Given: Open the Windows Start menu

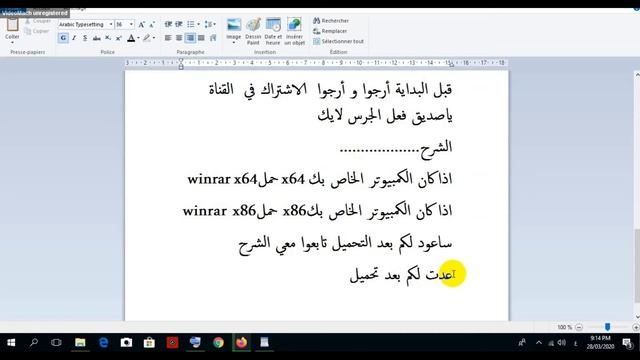Looking at the screenshot, I should [11, 342].
